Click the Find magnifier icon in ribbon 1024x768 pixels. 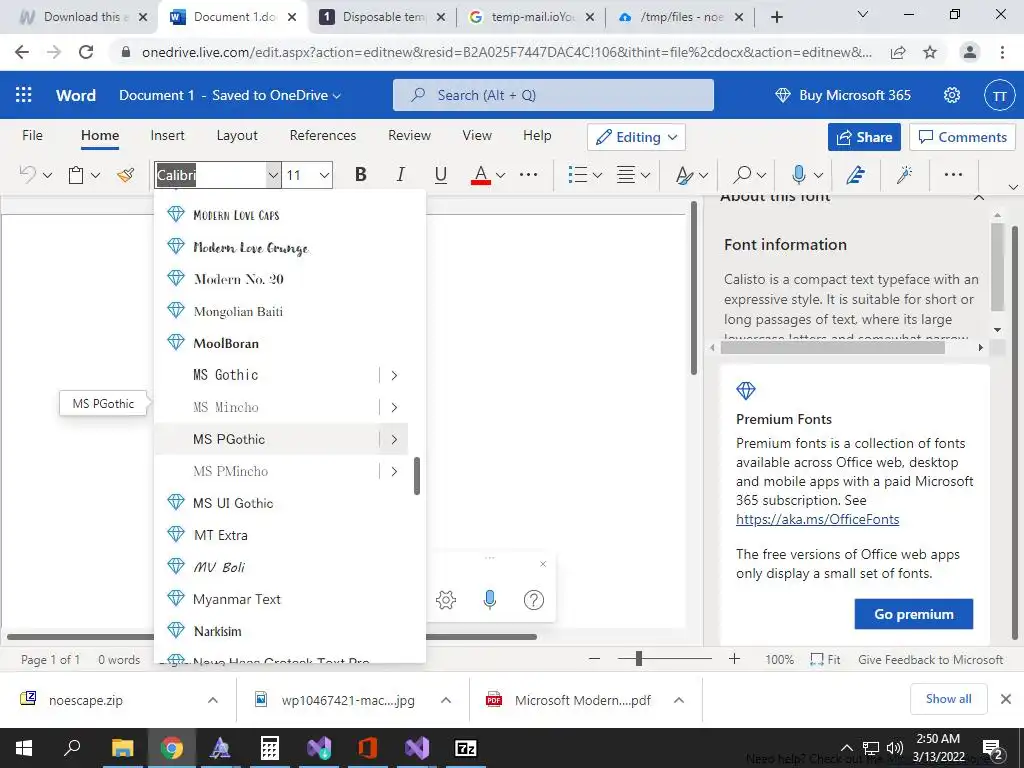click(742, 174)
